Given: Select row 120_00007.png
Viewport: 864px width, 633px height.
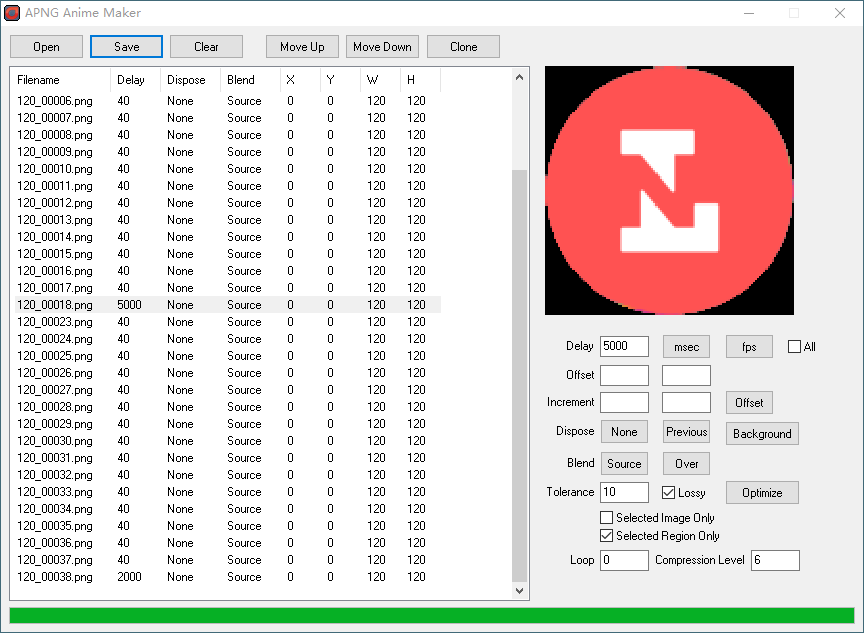Looking at the screenshot, I should point(228,118).
